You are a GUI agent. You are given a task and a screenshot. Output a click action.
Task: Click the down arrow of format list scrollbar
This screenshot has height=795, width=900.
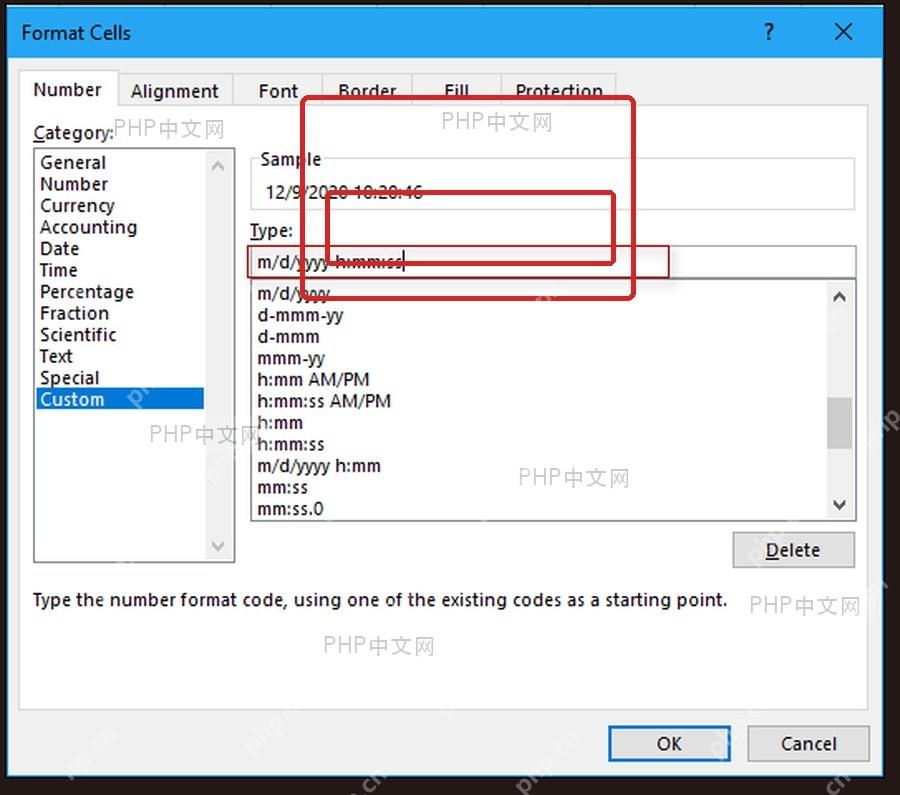pos(840,505)
